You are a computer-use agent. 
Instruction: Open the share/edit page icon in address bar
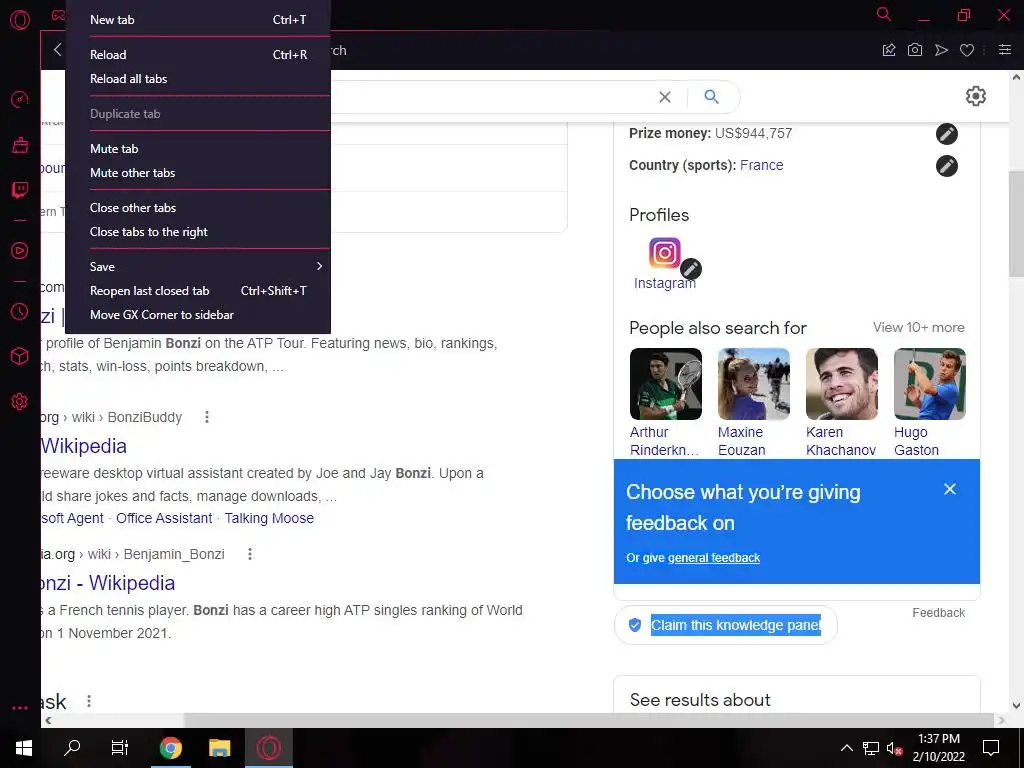coord(889,50)
